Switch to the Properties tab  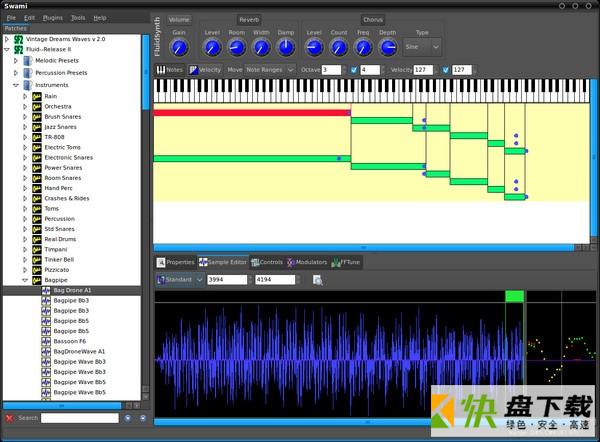[176, 262]
